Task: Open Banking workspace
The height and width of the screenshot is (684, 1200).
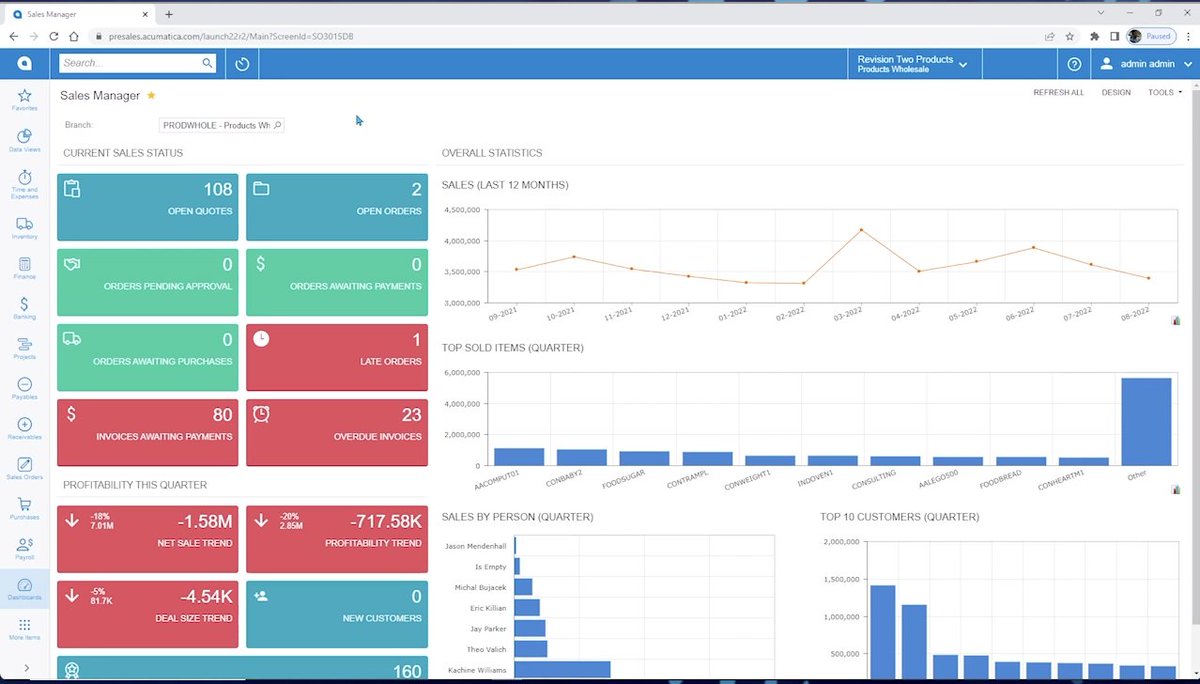Action: click(25, 307)
